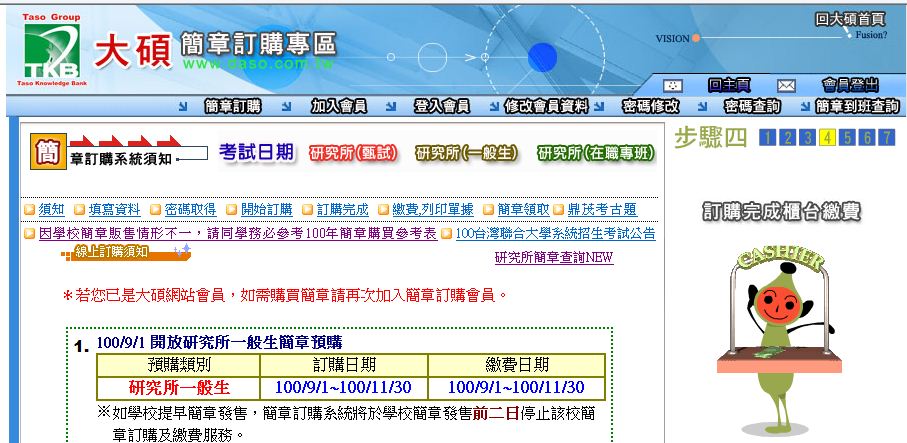Select the 研究所(甄試) tab
Image resolution: width=907 pixels, height=443 pixels.
pos(353,153)
